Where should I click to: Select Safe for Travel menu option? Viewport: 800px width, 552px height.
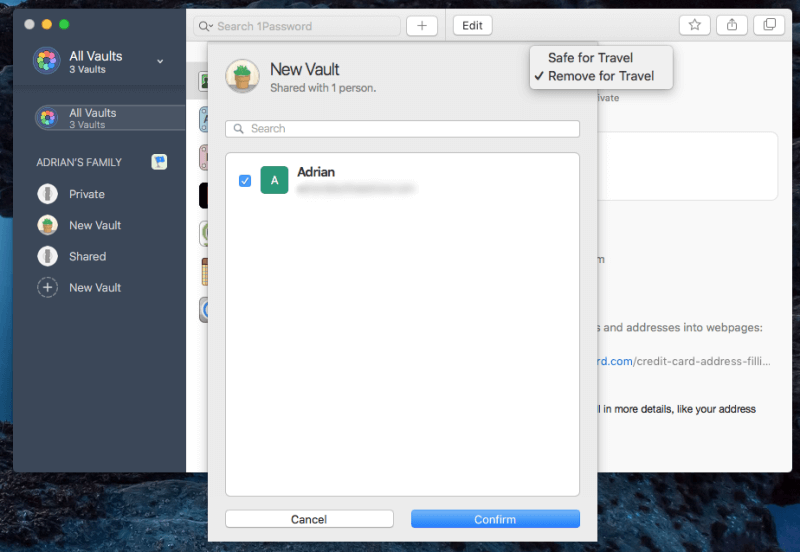point(590,58)
